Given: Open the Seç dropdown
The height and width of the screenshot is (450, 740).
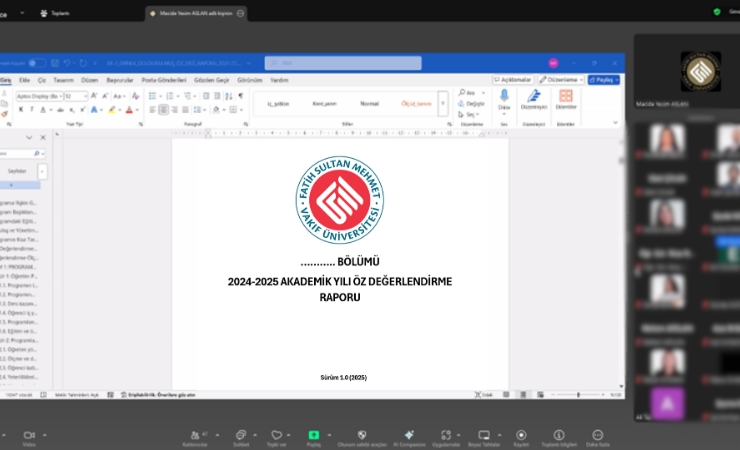Looking at the screenshot, I should pyautogui.click(x=469, y=115).
